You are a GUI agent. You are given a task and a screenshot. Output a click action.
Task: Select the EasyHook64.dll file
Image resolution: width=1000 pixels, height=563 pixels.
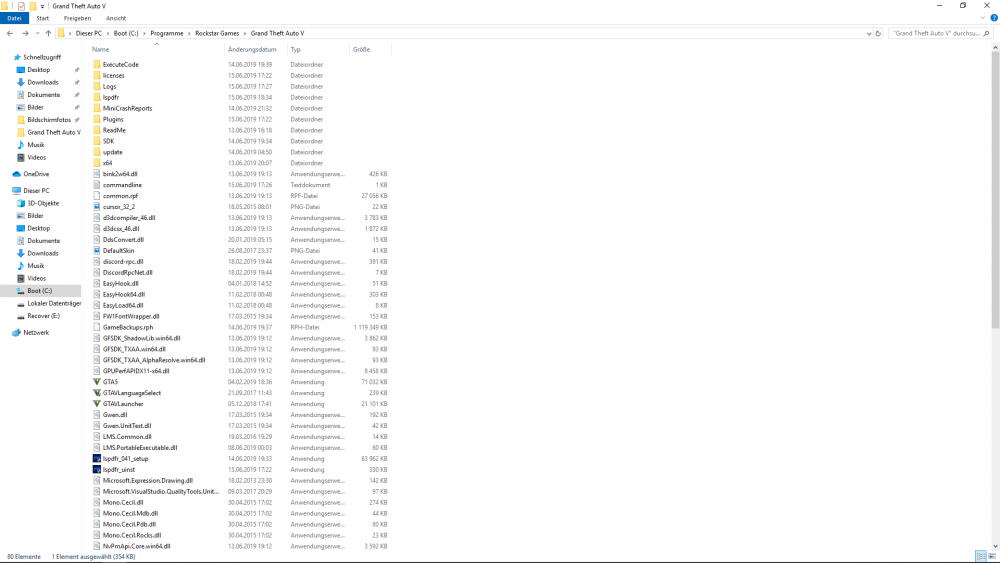pos(124,295)
